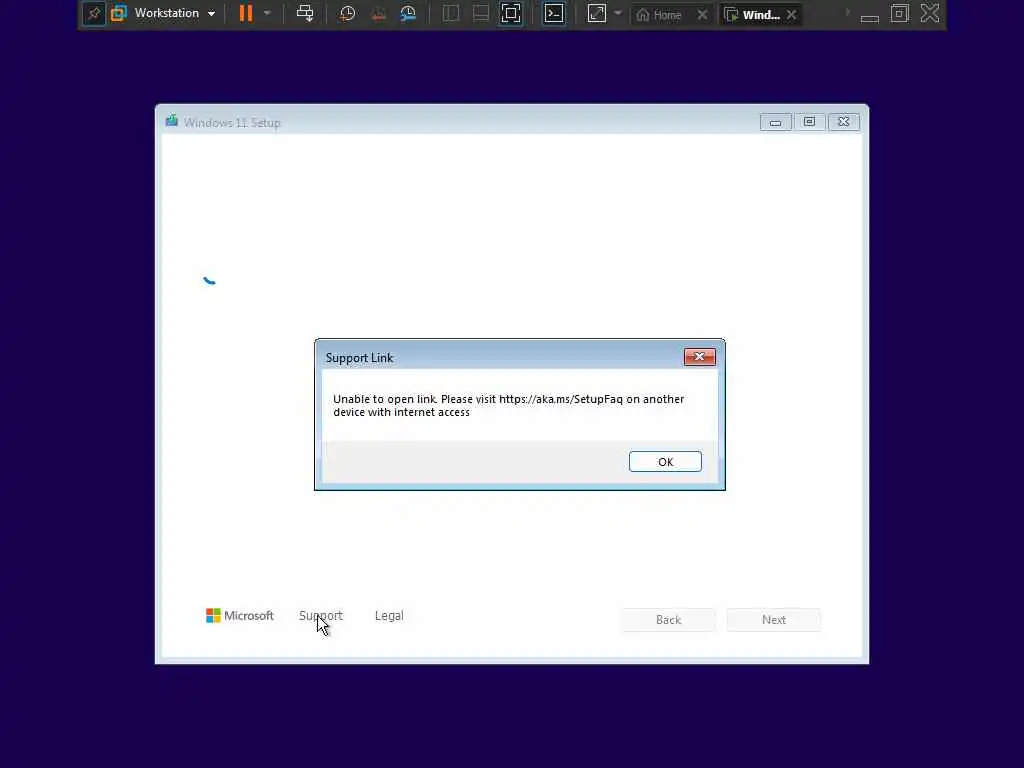This screenshot has height=768, width=1024.
Task: Minimize the Windows 11 Setup window
Action: pyautogui.click(x=775, y=122)
